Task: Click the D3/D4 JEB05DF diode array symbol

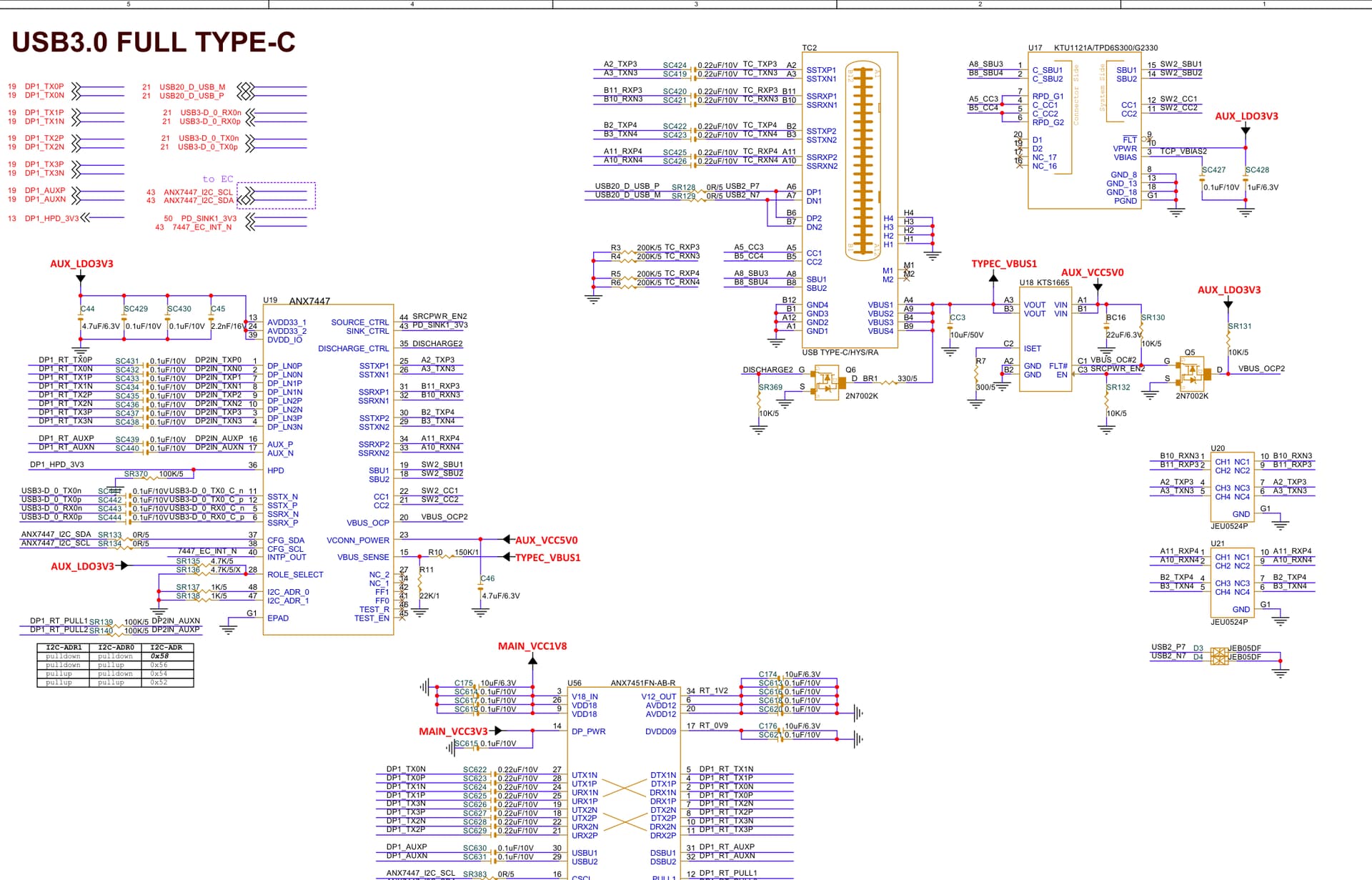Action: pyautogui.click(x=1219, y=655)
